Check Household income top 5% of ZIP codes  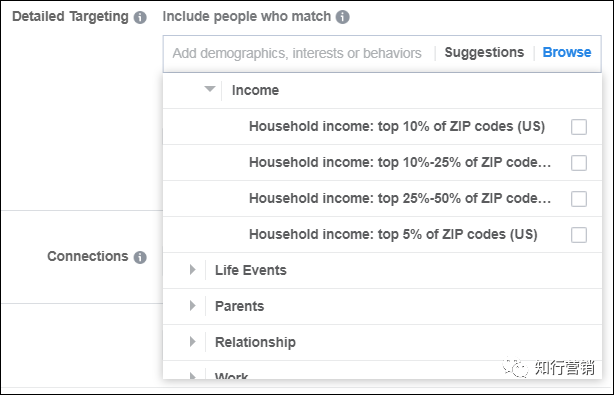tap(579, 235)
